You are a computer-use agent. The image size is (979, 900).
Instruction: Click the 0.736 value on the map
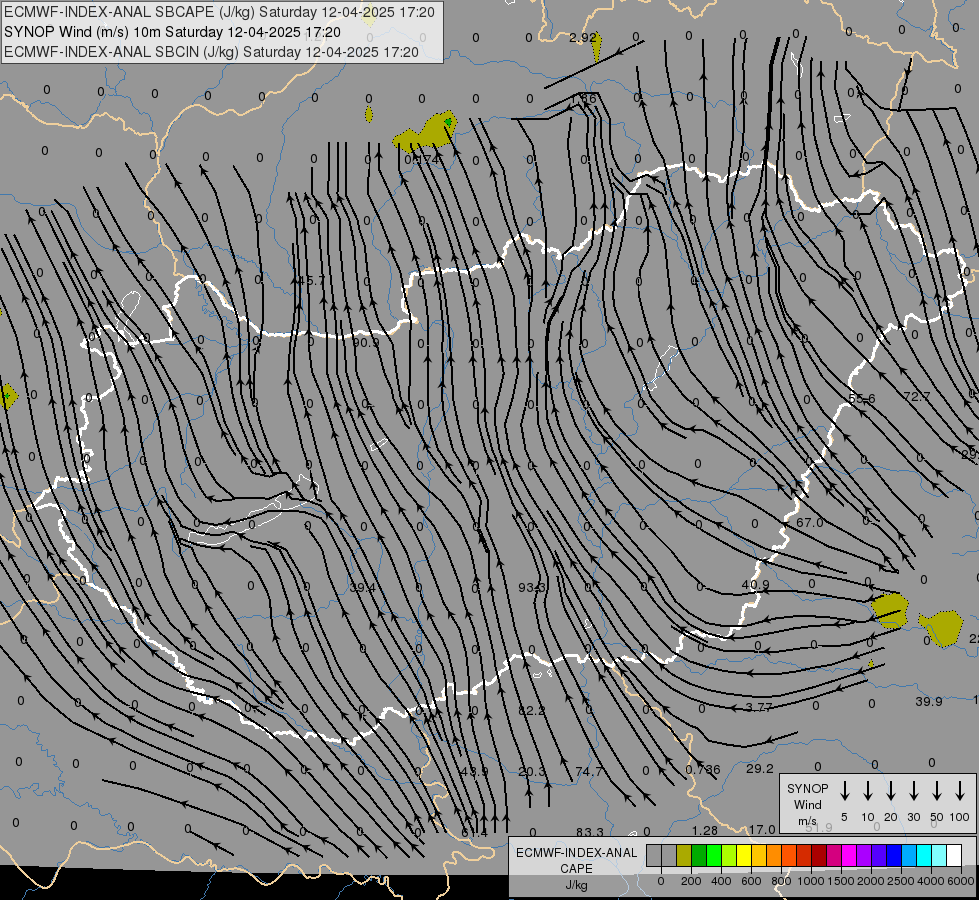pos(703,769)
